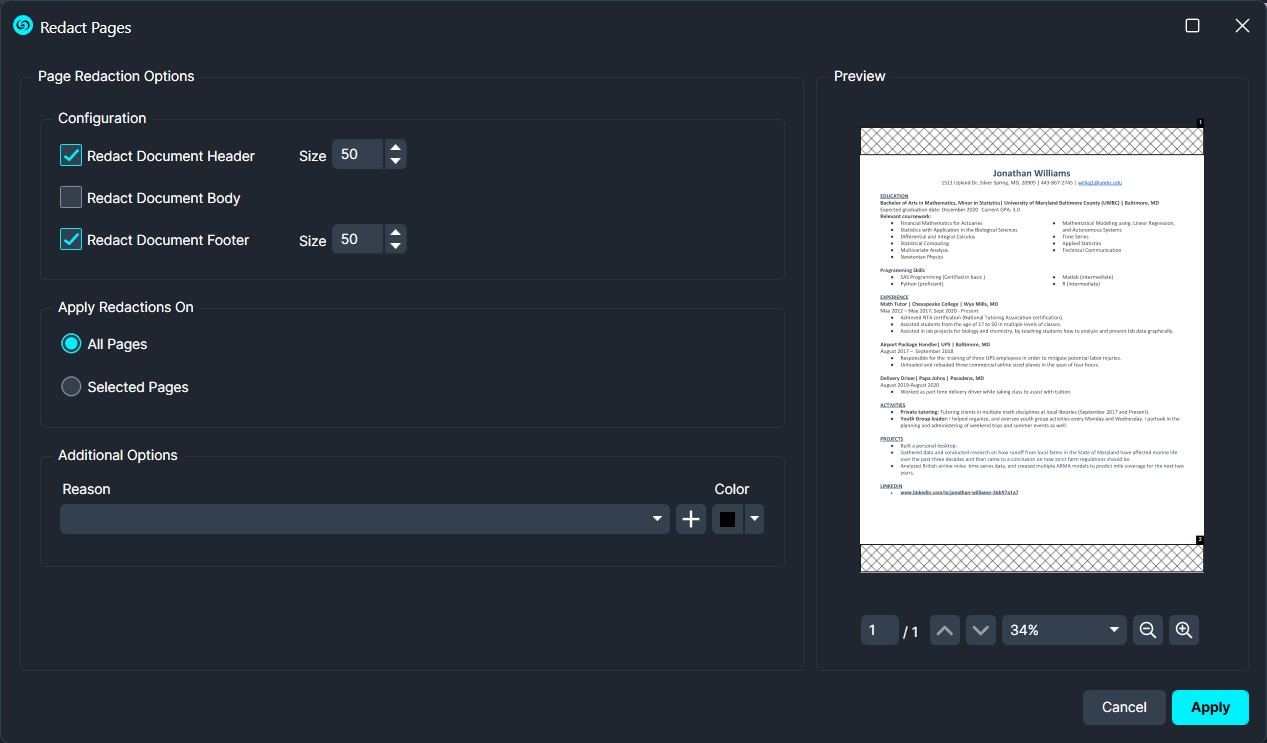The height and width of the screenshot is (743, 1267).
Task: Enable Redact Document Body checkbox
Action: click(x=71, y=198)
